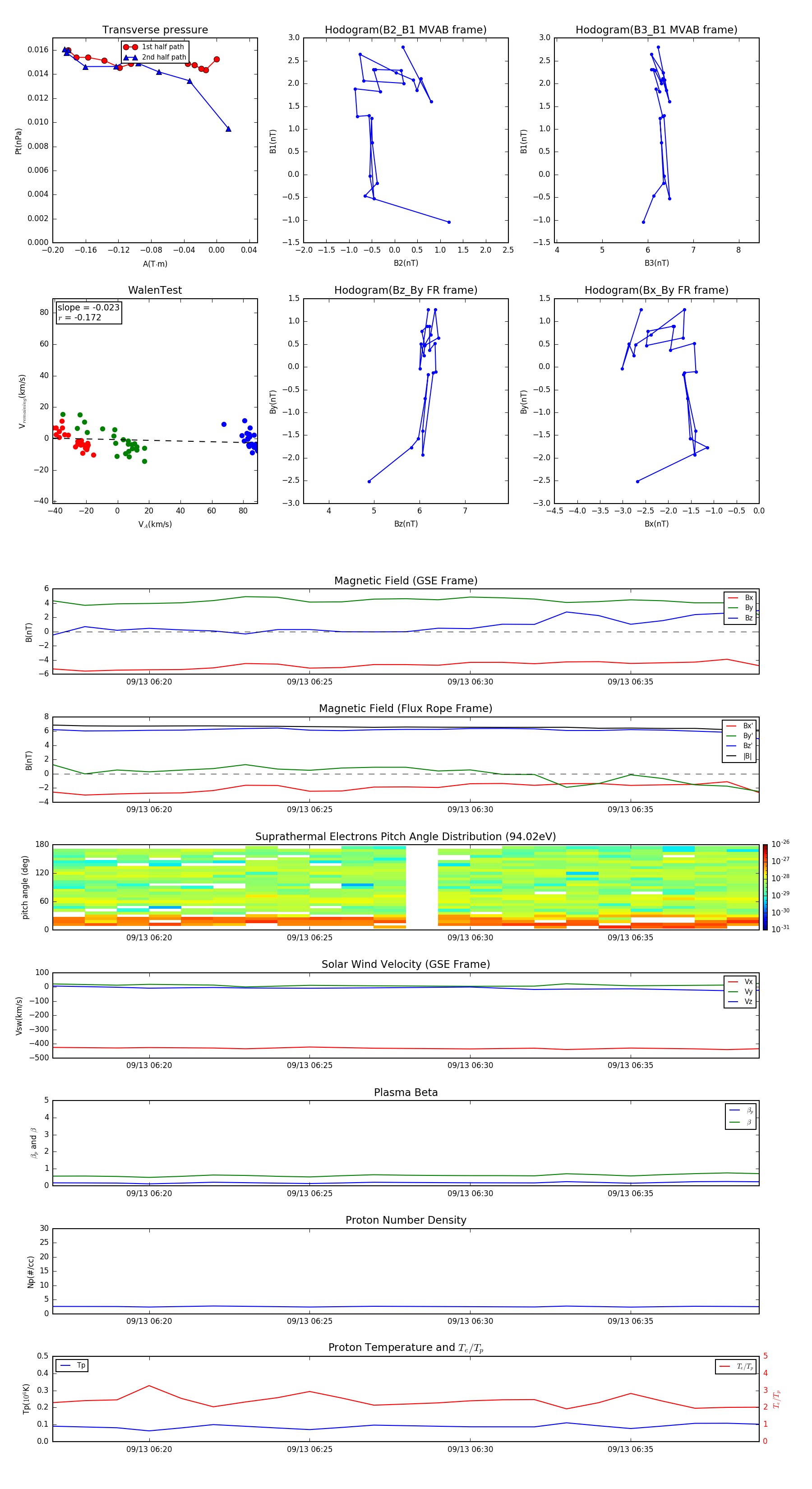Click the white data gap in pitch angle spectrogram
The height and width of the screenshot is (1489, 812).
(422, 887)
